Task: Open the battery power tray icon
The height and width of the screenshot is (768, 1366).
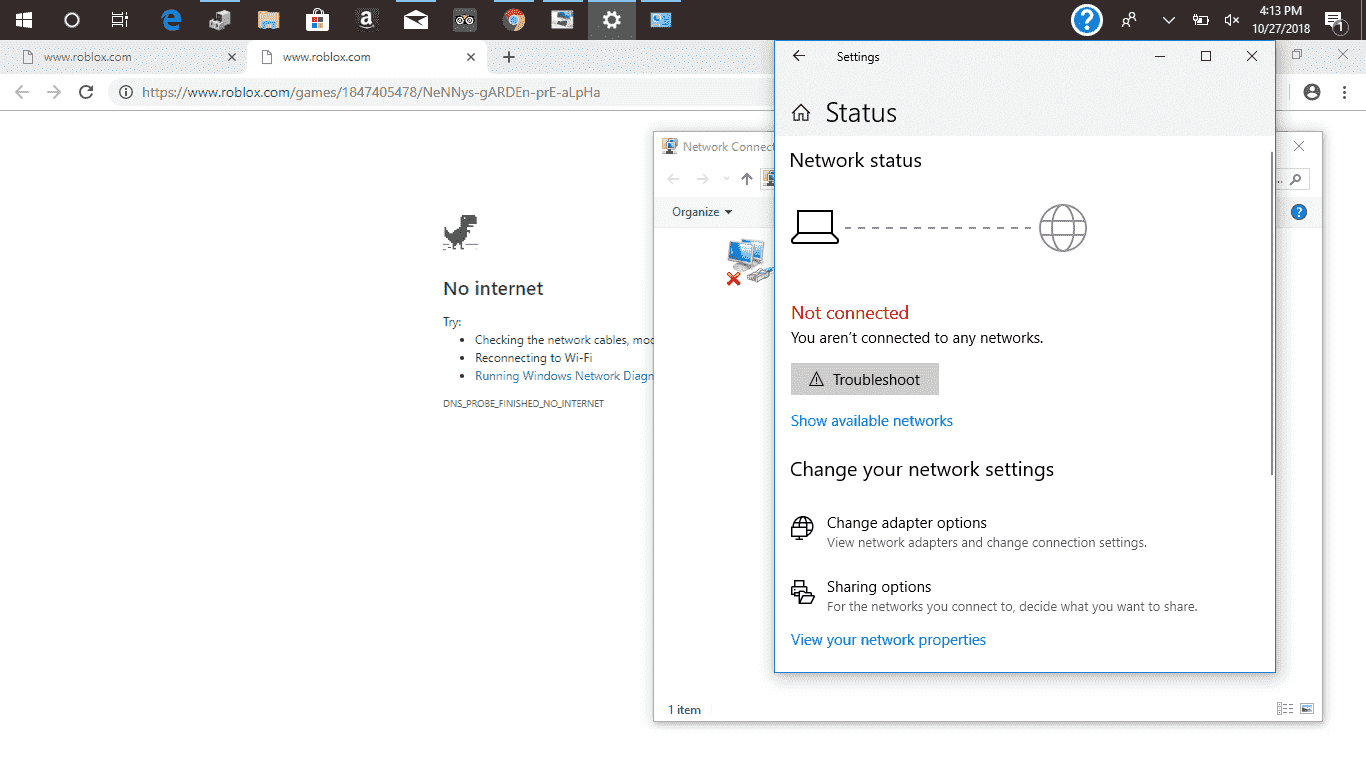Action: (1200, 19)
